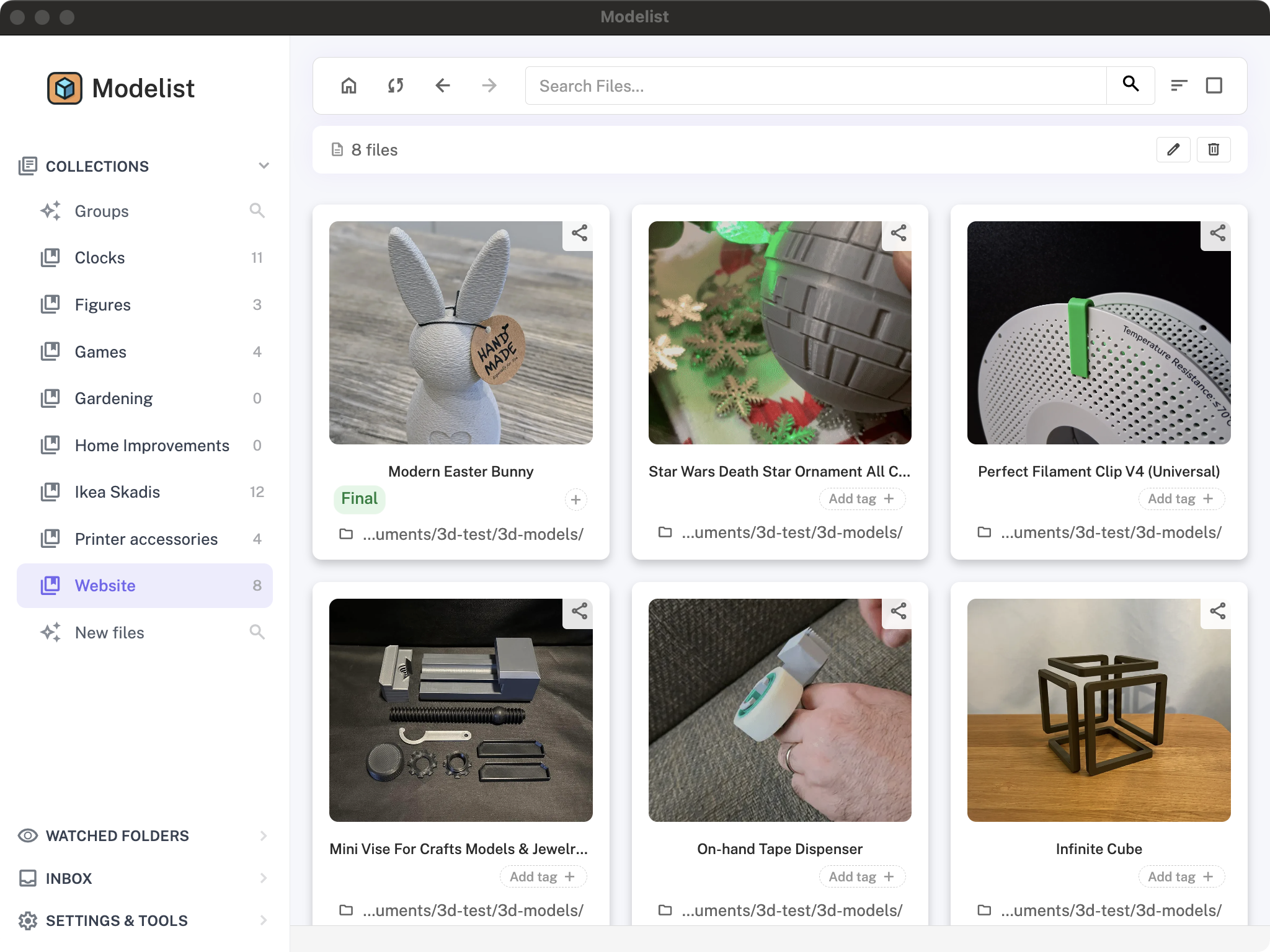Collapse the Collections section chevron
The width and height of the screenshot is (1270, 952).
[264, 165]
